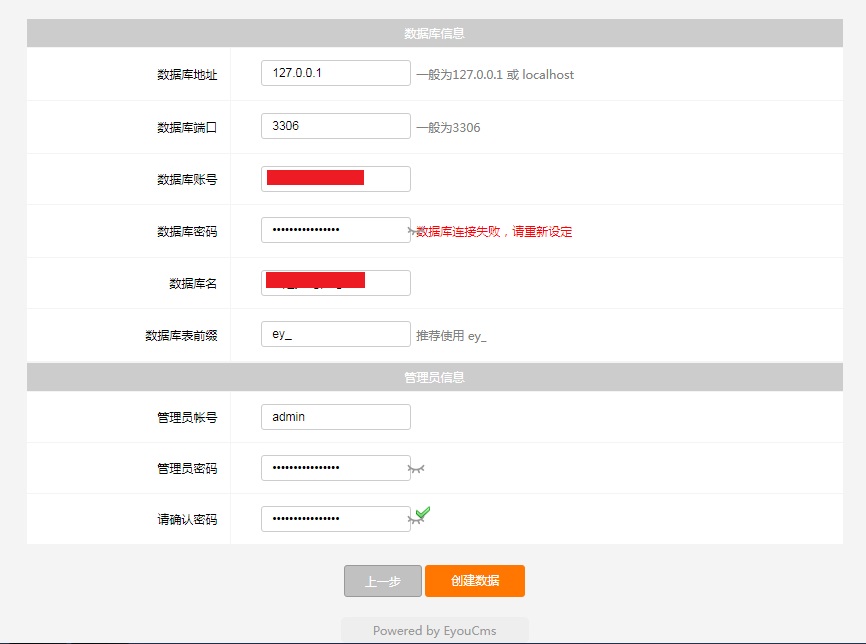Screen dimensions: 866x644
Task: Click the 数据库地址 label
Action: tap(187, 75)
